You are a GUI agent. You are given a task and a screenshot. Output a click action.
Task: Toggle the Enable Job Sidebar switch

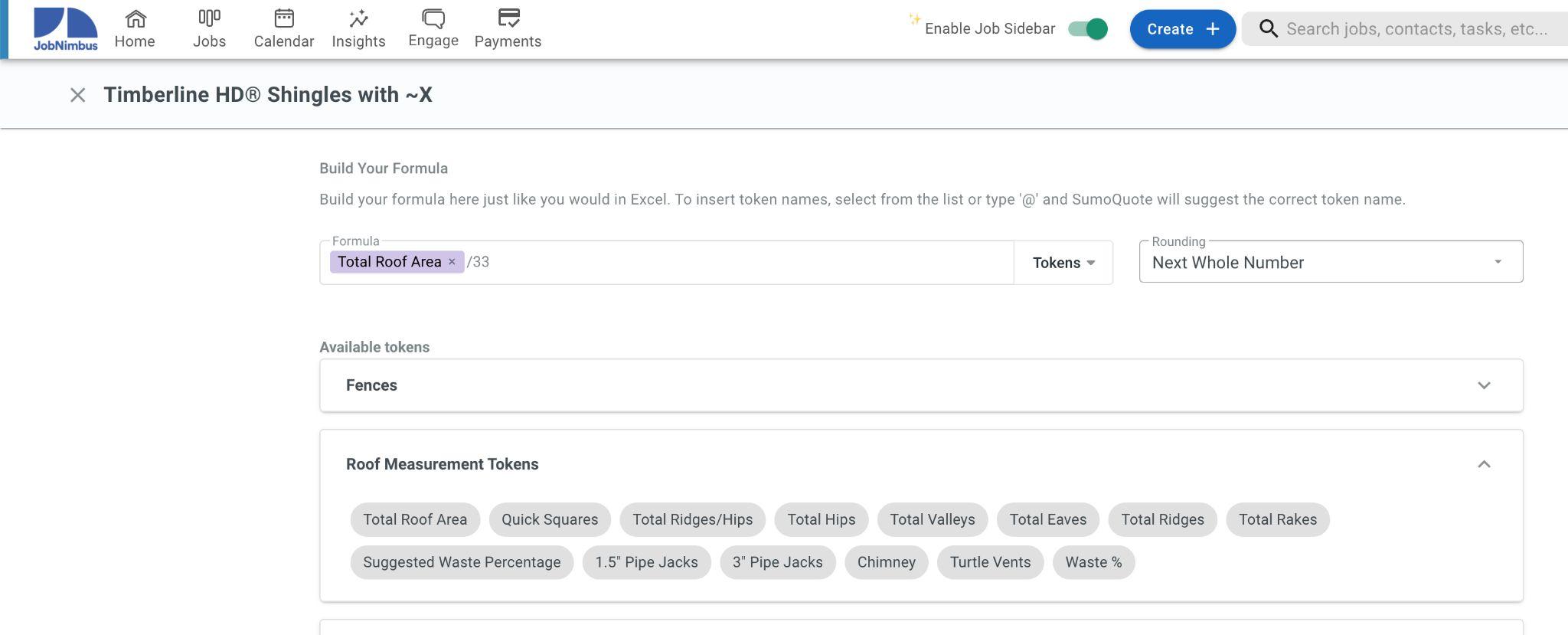tap(1088, 29)
